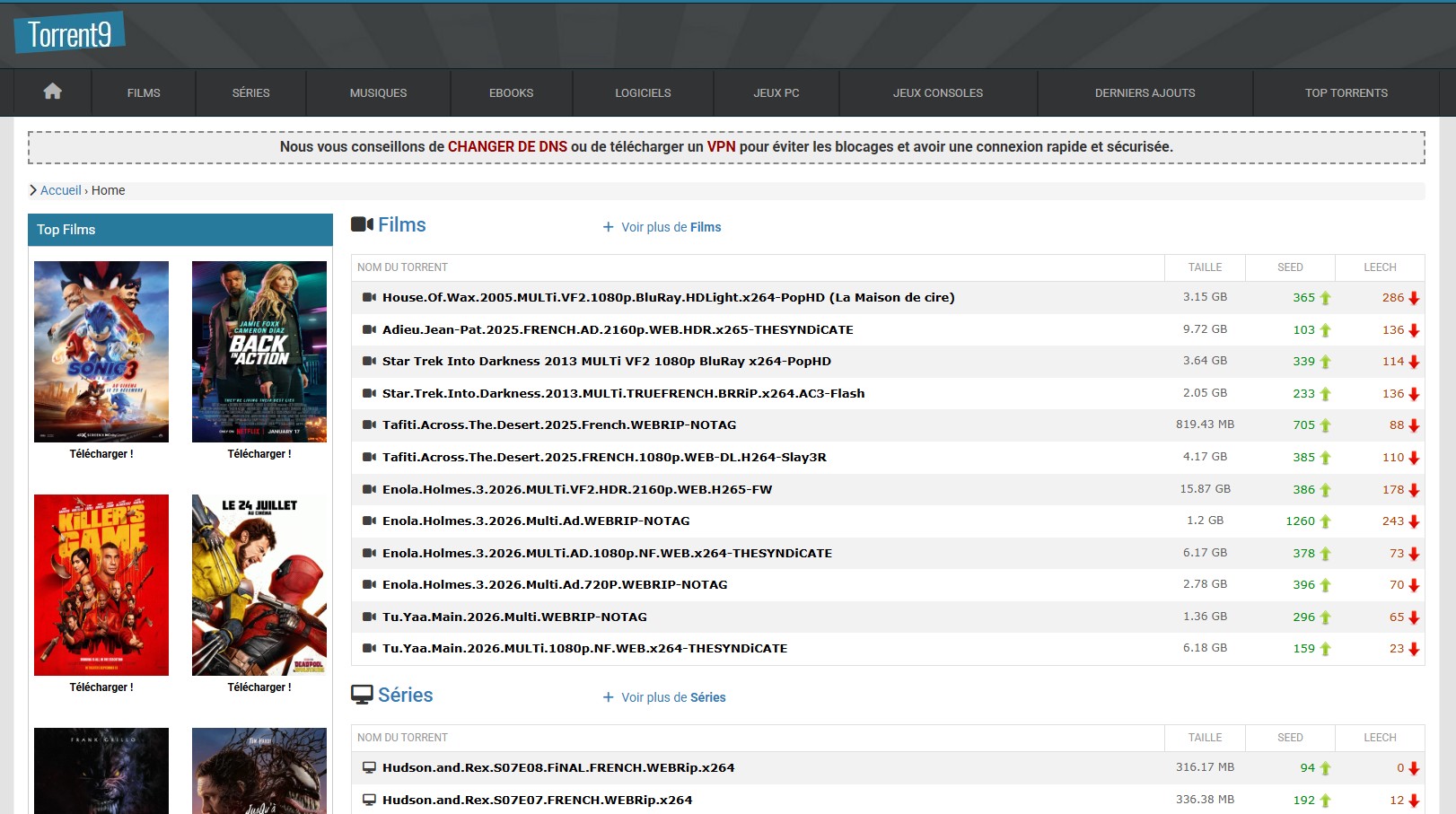
Task: Open the JEUX CONSOLES menu
Action: pos(938,92)
